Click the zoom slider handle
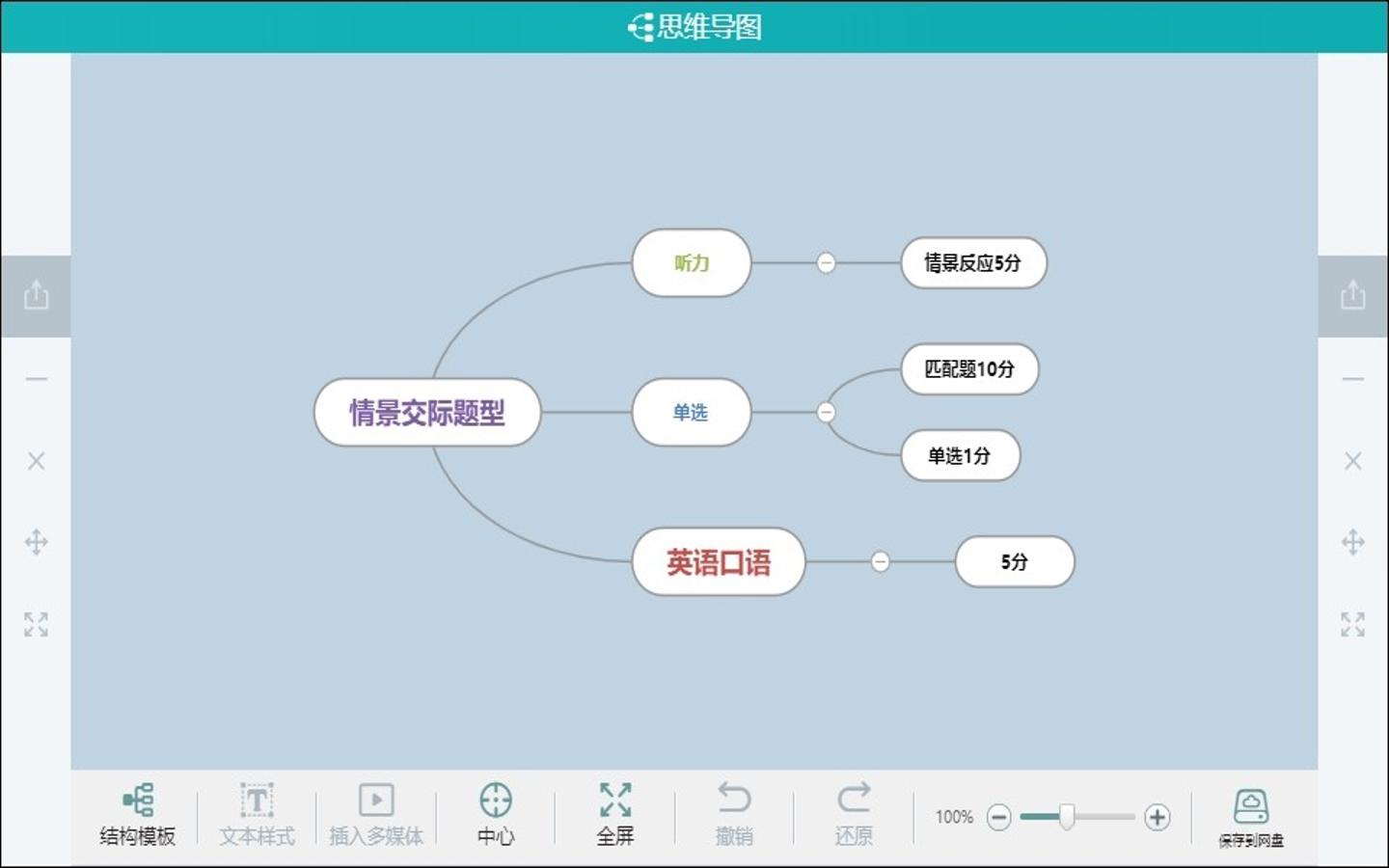Image resolution: width=1389 pixels, height=868 pixels. (1067, 816)
